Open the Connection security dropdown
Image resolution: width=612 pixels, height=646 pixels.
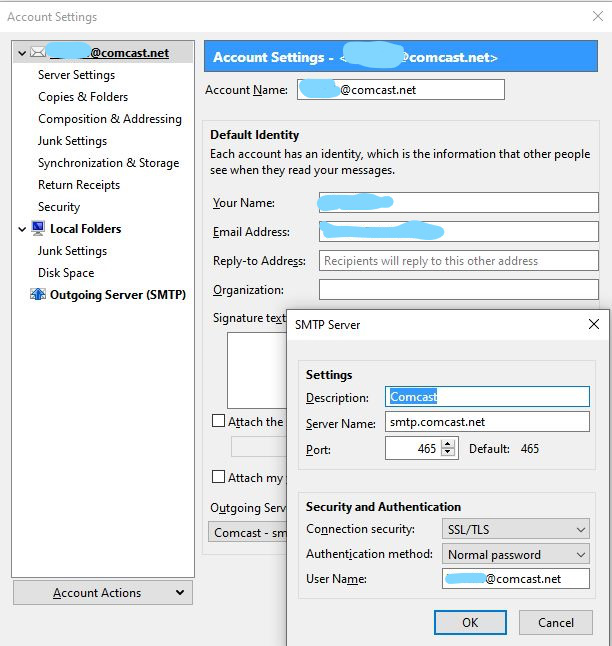(516, 529)
